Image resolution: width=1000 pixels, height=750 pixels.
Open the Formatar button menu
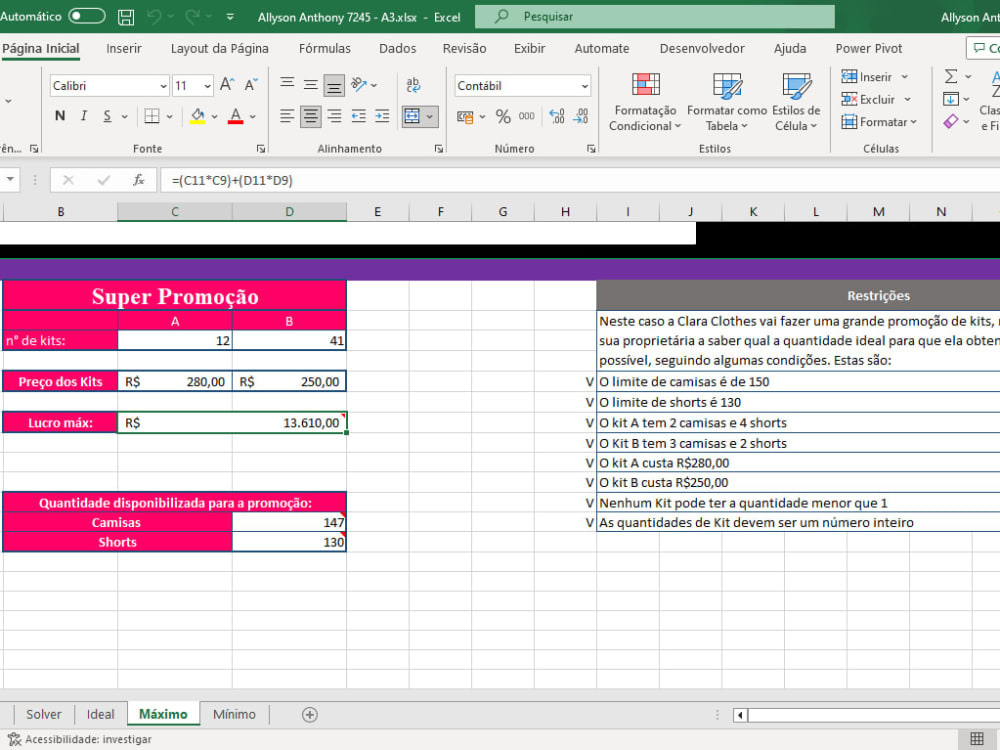(880, 122)
